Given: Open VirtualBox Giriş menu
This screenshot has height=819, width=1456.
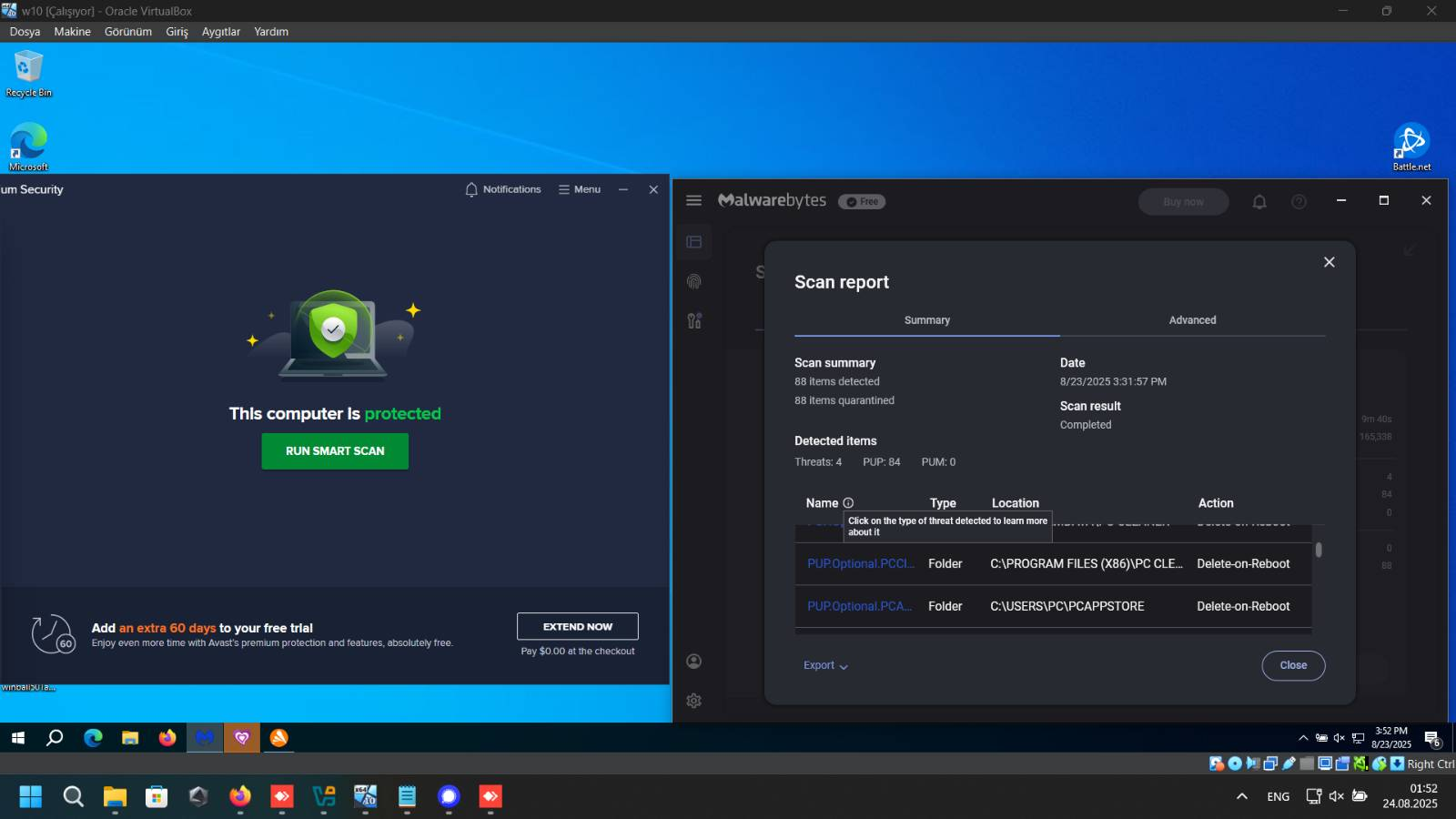Looking at the screenshot, I should pos(177,32).
